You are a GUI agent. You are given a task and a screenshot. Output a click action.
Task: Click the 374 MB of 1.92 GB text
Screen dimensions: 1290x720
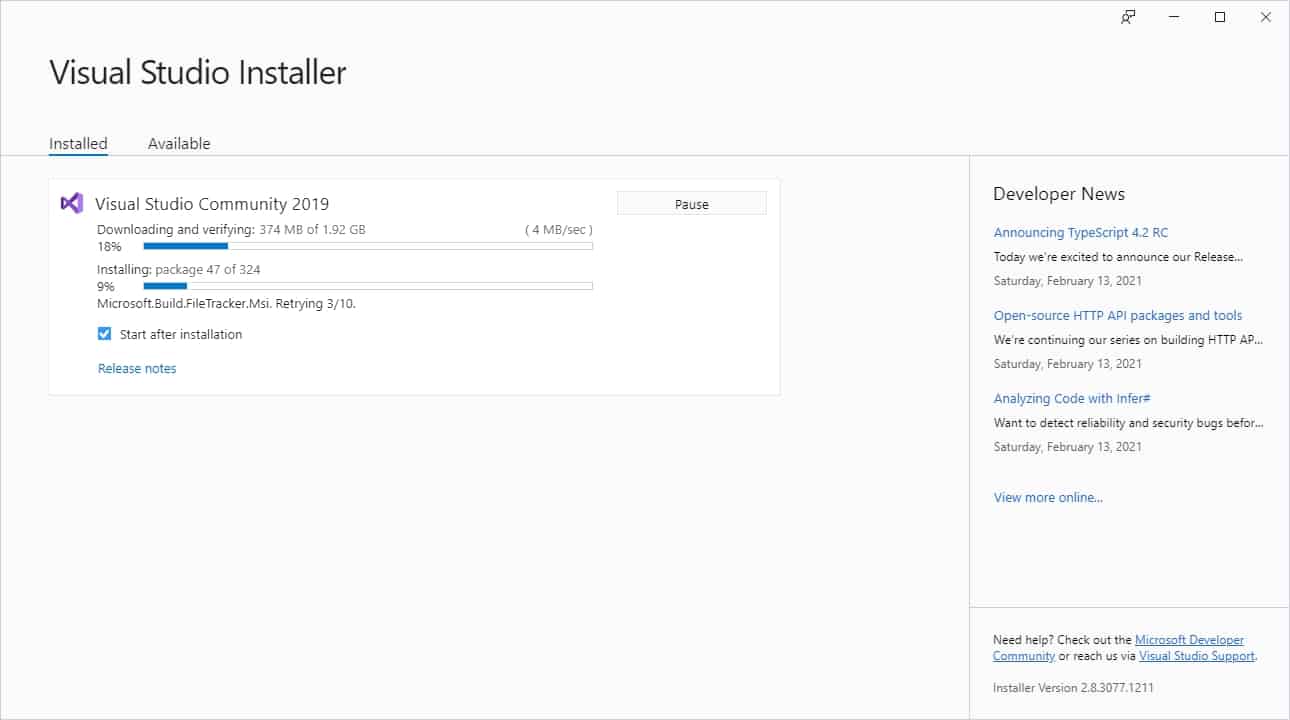(x=312, y=229)
